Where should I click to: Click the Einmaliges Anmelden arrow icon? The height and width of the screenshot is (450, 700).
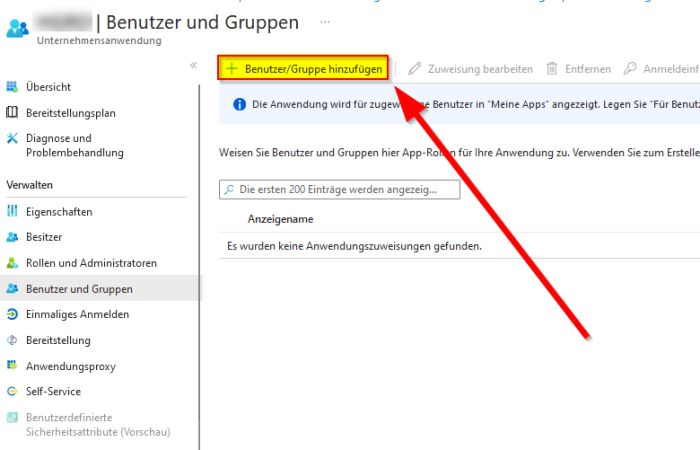[12, 314]
